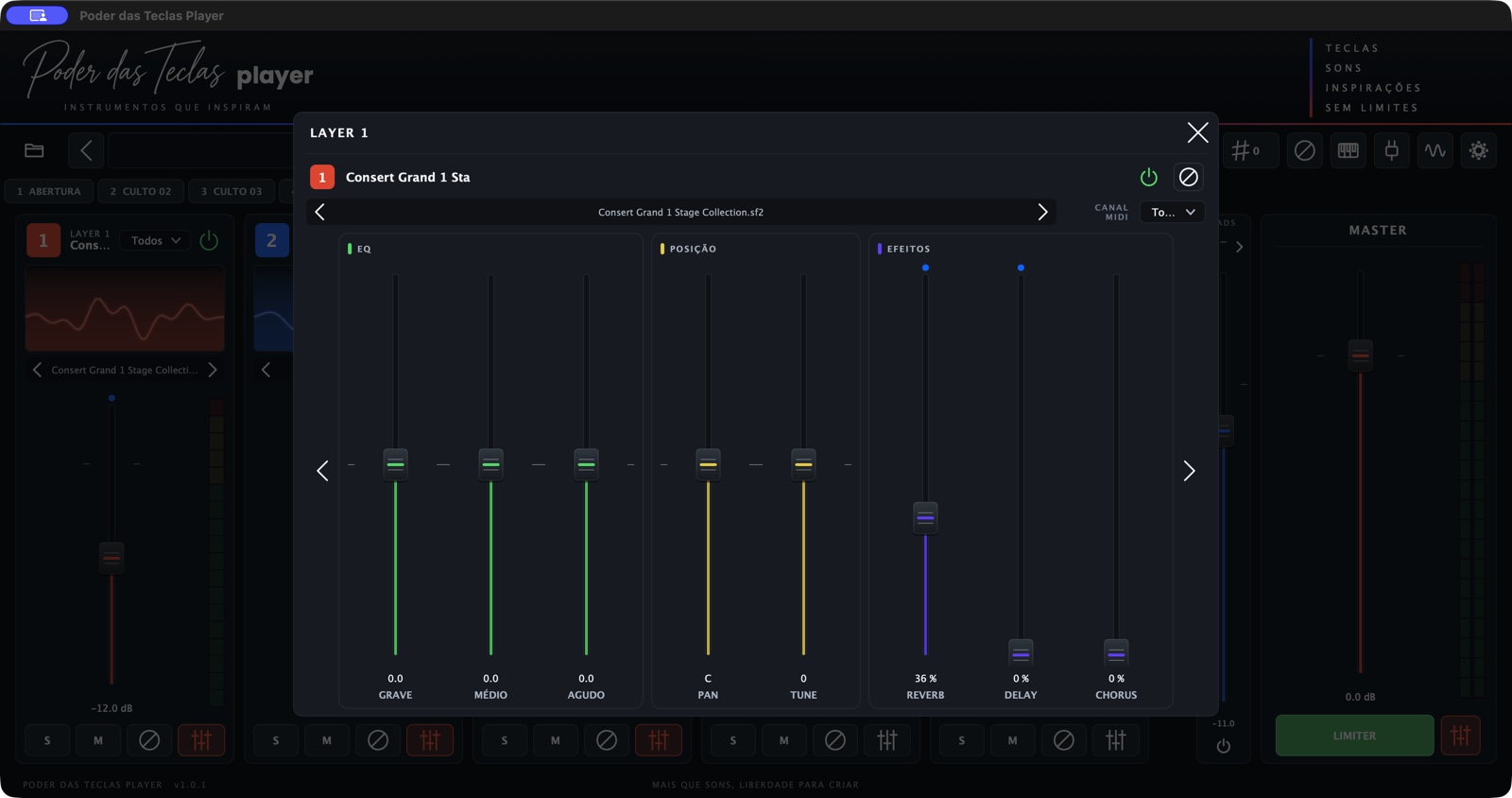Image resolution: width=1512 pixels, height=798 pixels.
Task: Close the Layer 1 dialog
Action: point(1197,132)
